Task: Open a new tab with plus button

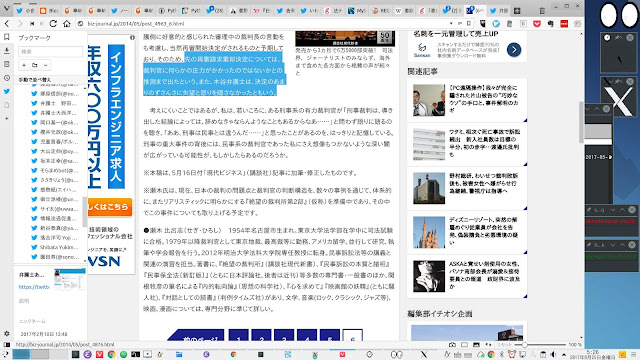Action: [517, 11]
